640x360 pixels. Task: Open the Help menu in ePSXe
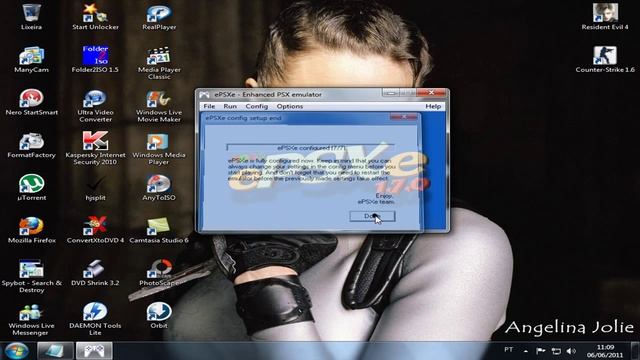(x=433, y=106)
